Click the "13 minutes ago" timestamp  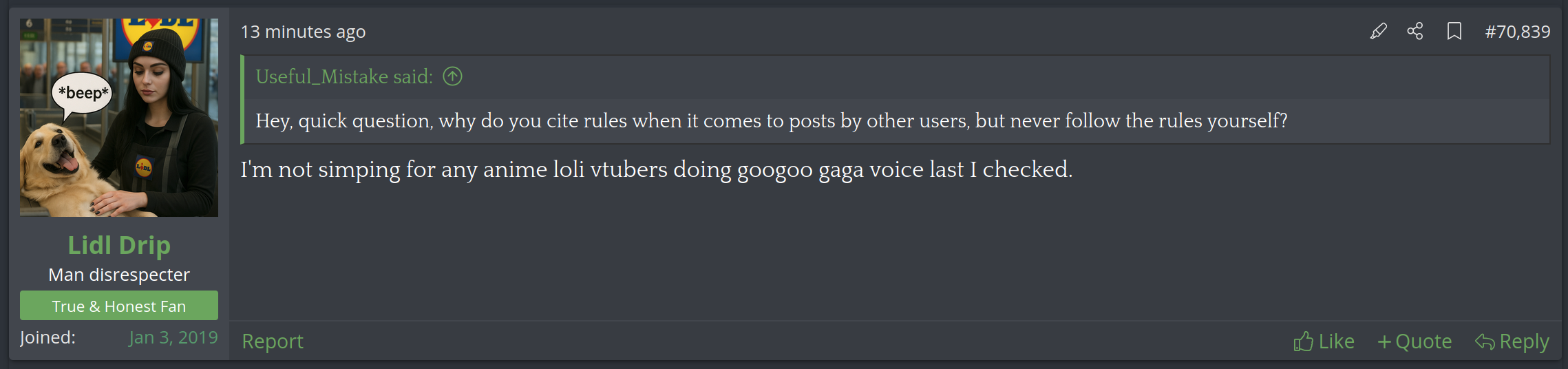click(x=303, y=32)
